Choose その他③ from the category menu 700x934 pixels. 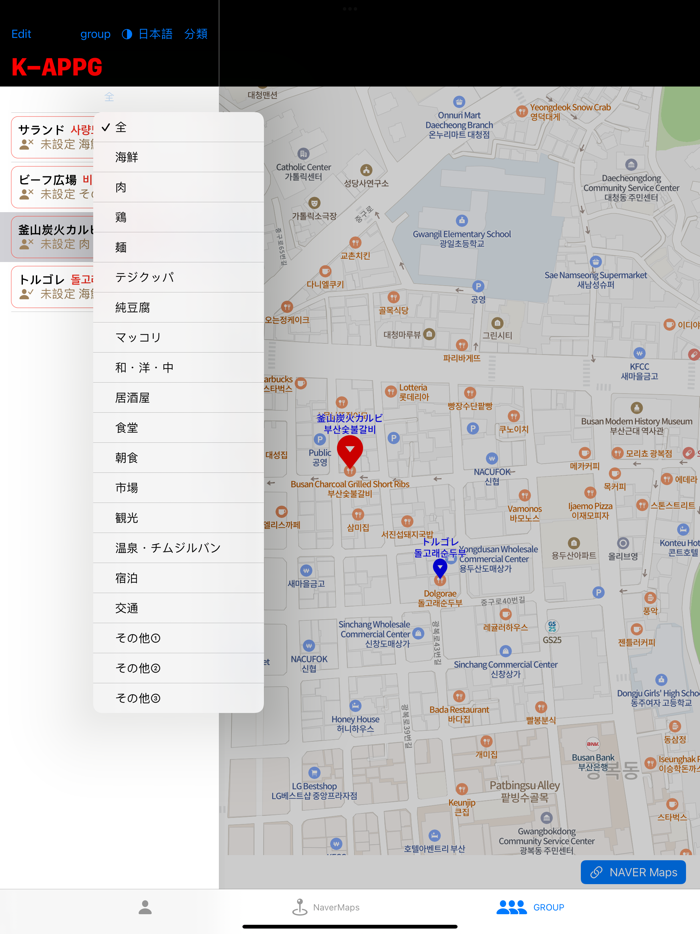(178, 698)
